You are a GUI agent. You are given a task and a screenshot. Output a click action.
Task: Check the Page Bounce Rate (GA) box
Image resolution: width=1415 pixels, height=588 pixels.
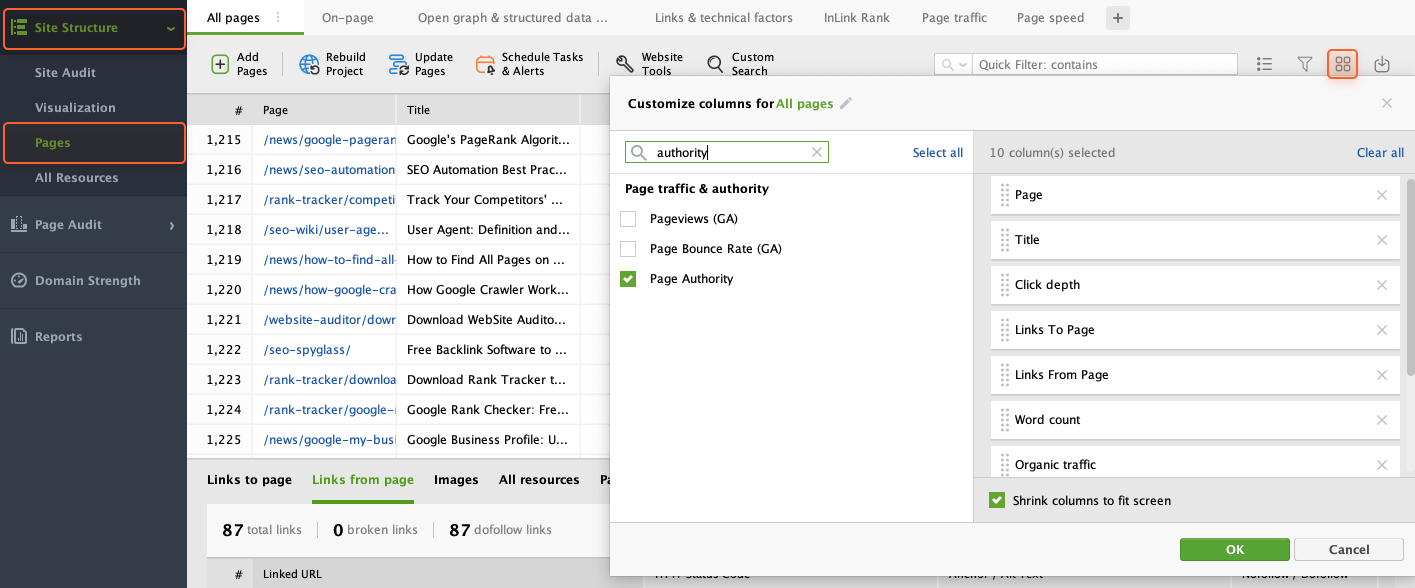click(628, 249)
